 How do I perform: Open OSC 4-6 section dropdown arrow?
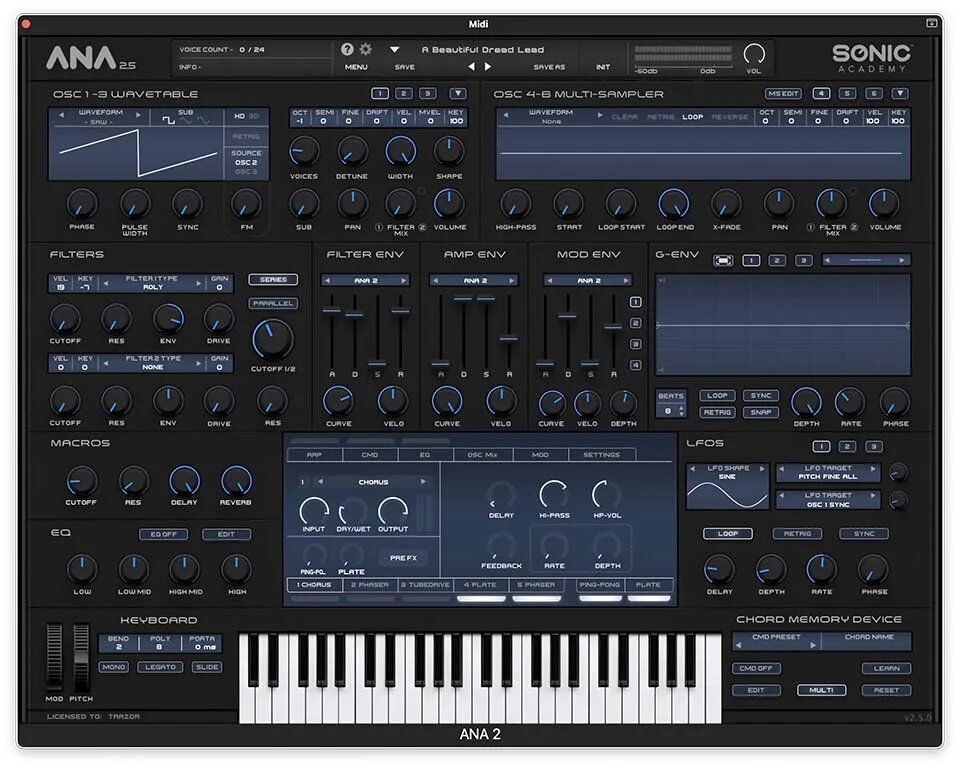pos(899,94)
